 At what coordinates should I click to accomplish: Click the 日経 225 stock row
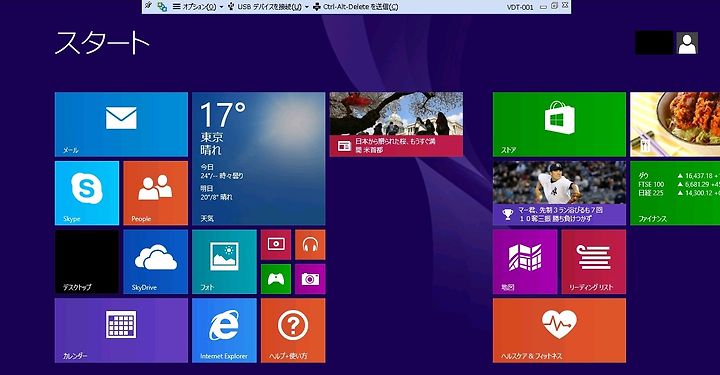[x=679, y=193]
